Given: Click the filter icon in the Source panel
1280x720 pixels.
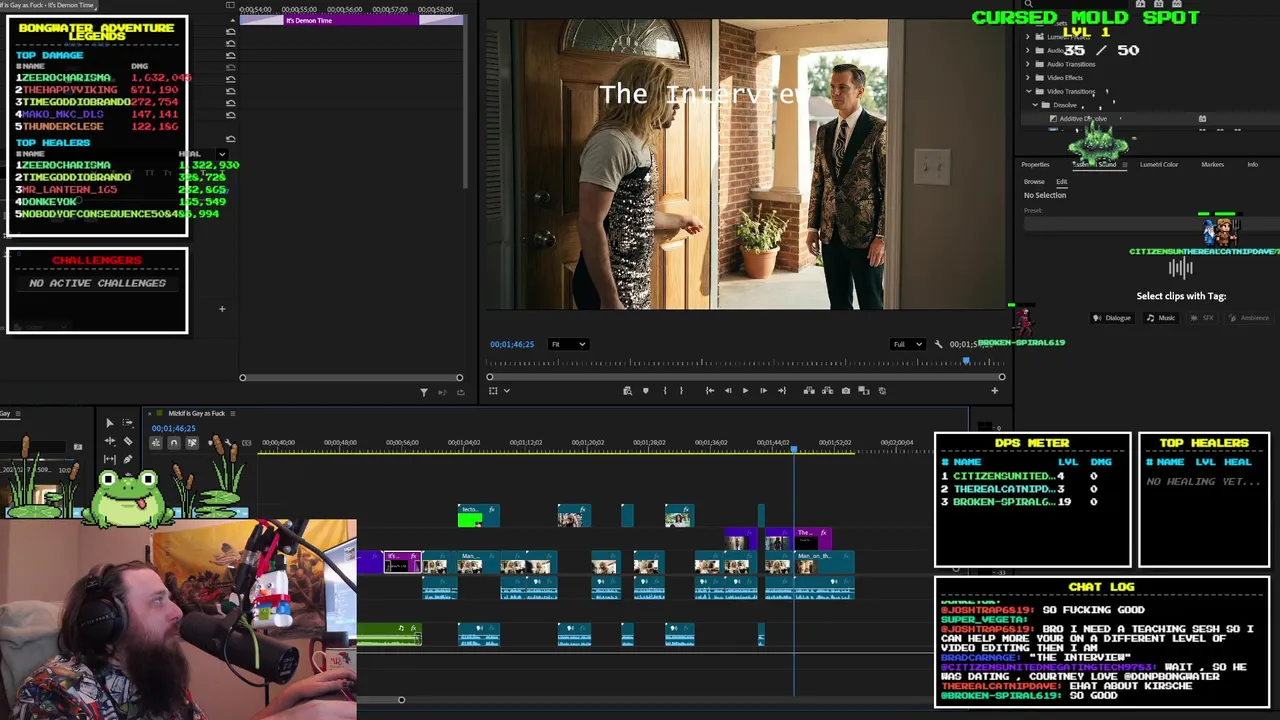Looking at the screenshot, I should point(423,392).
